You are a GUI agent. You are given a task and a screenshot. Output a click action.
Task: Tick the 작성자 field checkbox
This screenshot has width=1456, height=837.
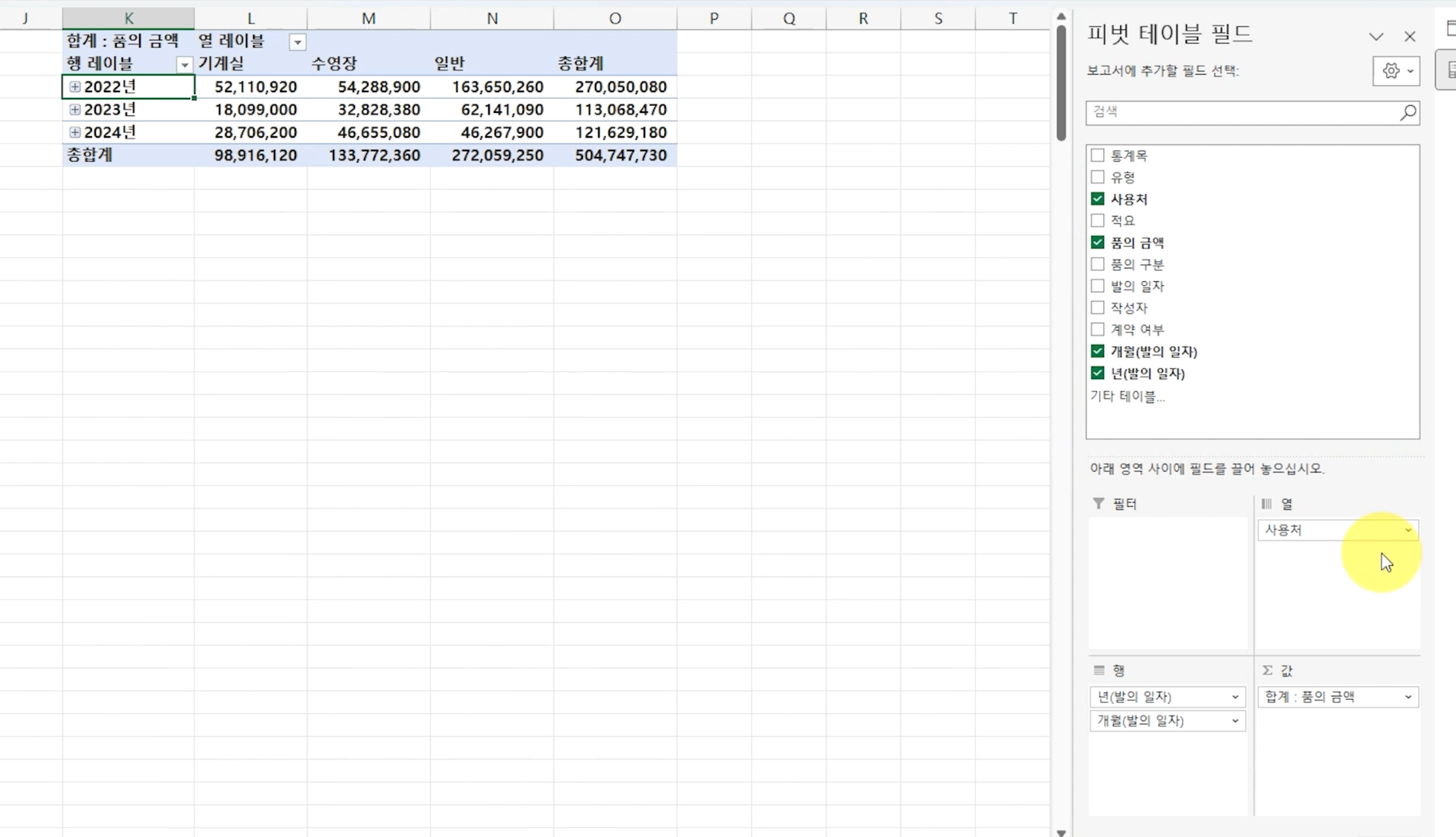[1097, 308]
